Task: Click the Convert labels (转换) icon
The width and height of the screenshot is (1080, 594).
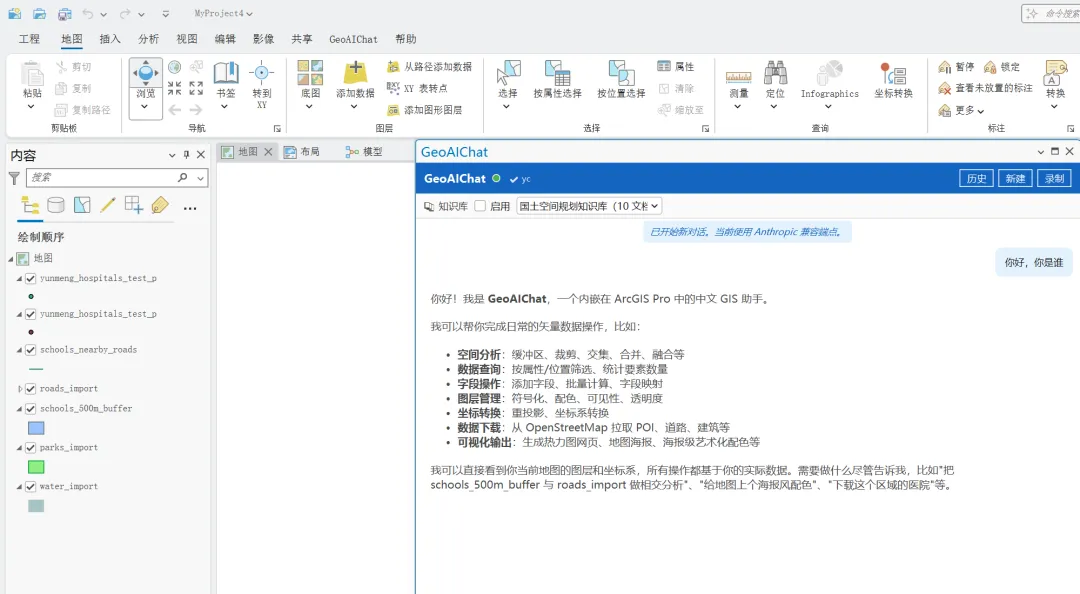Action: click(1055, 72)
